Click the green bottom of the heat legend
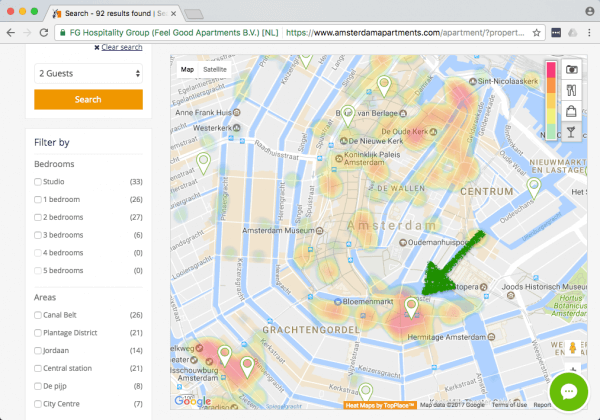Image resolution: width=600 pixels, height=420 pixels. pos(551,131)
